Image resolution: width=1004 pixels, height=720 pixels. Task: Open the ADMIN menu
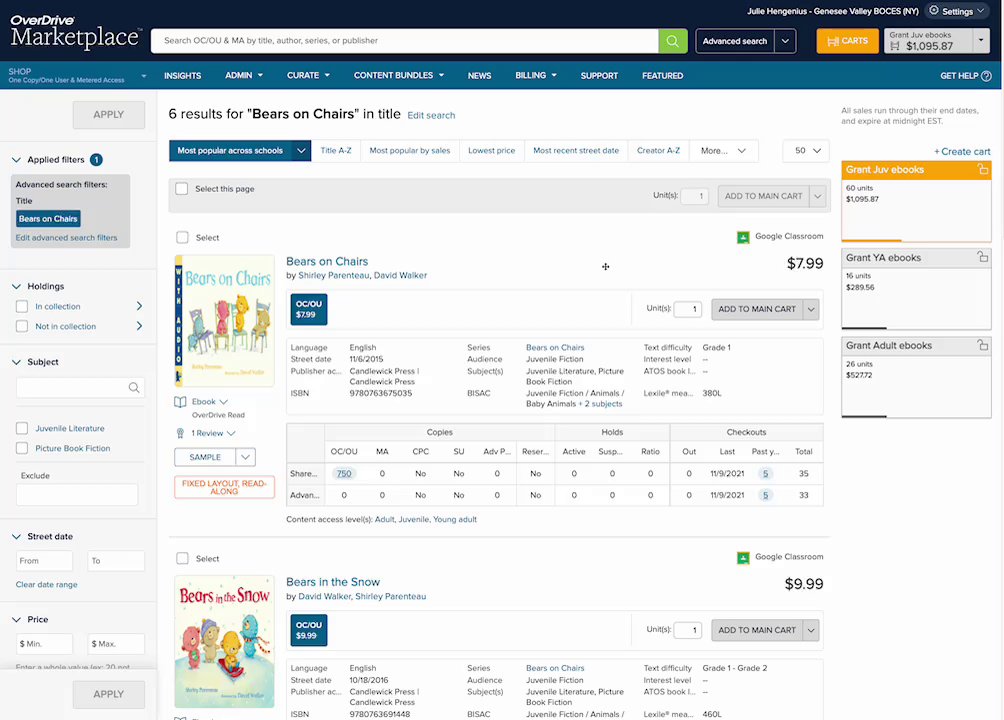coord(244,76)
